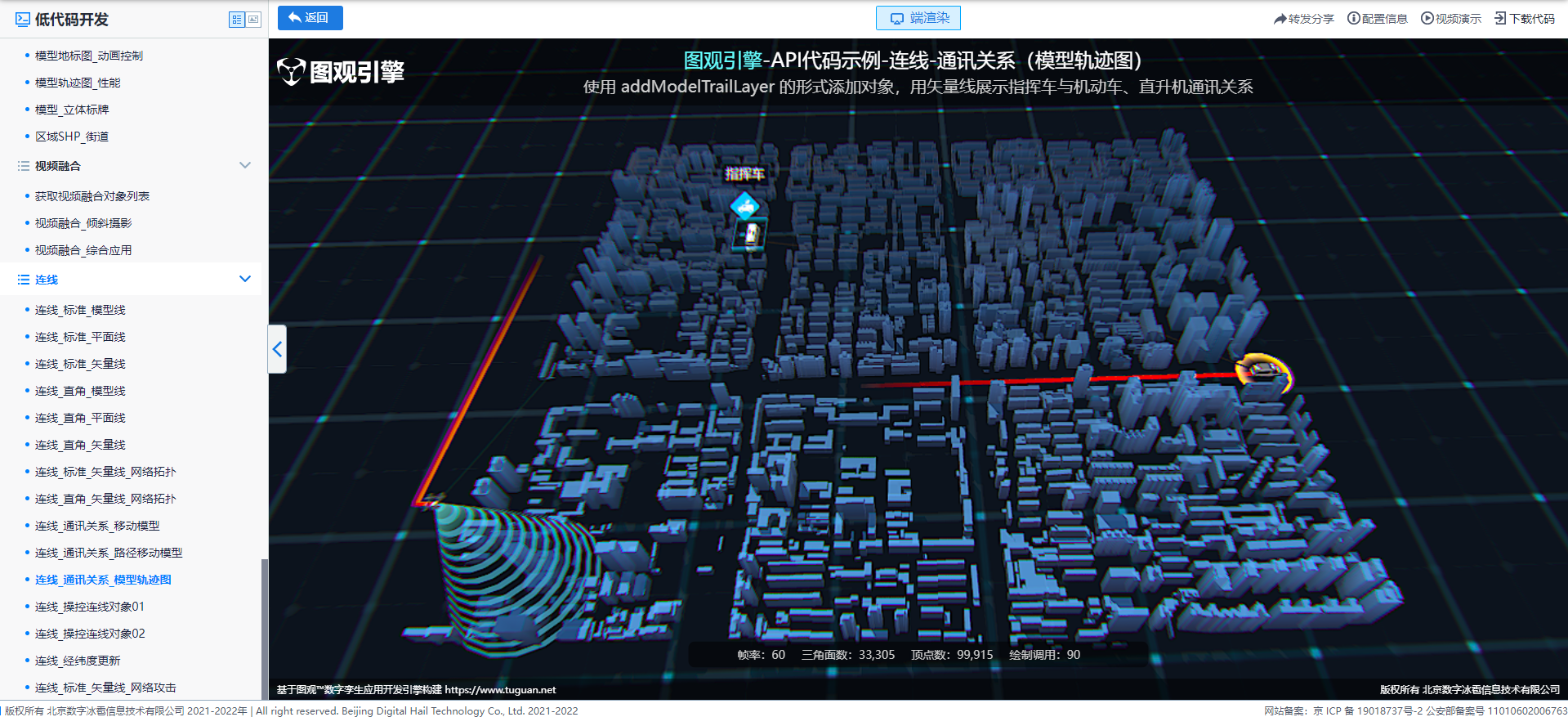
Task: Click the 视频融合 section list icon
Action: 24,166
